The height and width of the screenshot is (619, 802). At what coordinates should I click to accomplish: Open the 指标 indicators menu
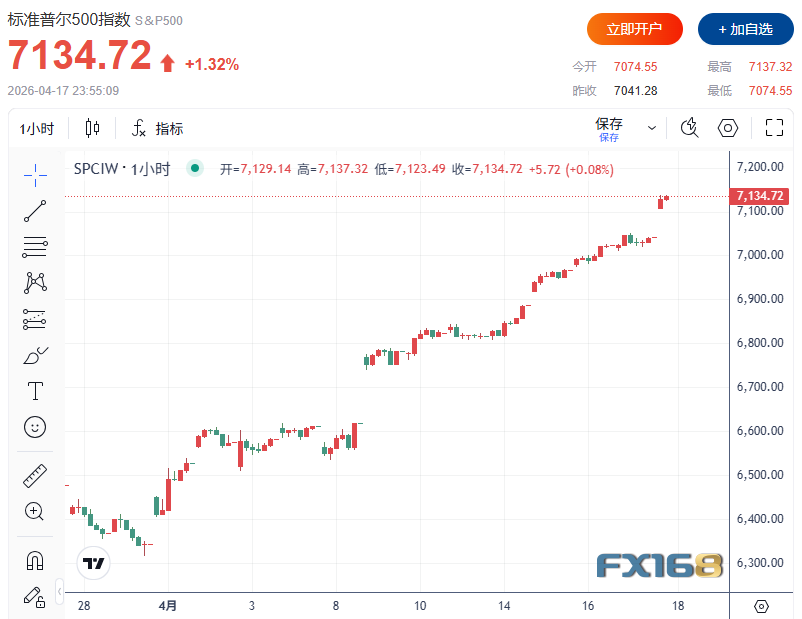157,129
